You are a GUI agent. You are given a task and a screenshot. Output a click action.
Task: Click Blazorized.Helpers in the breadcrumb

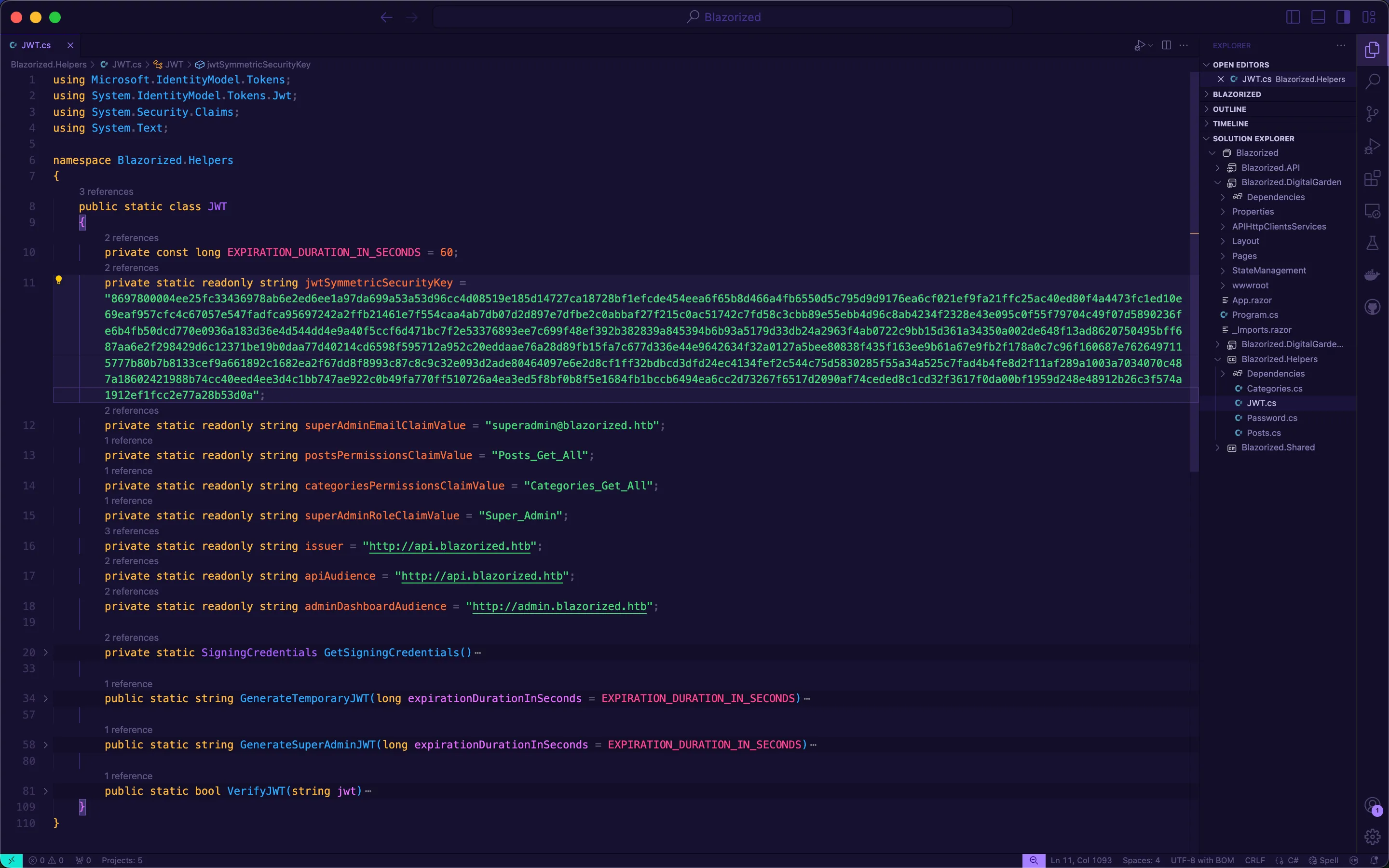pyautogui.click(x=49, y=64)
